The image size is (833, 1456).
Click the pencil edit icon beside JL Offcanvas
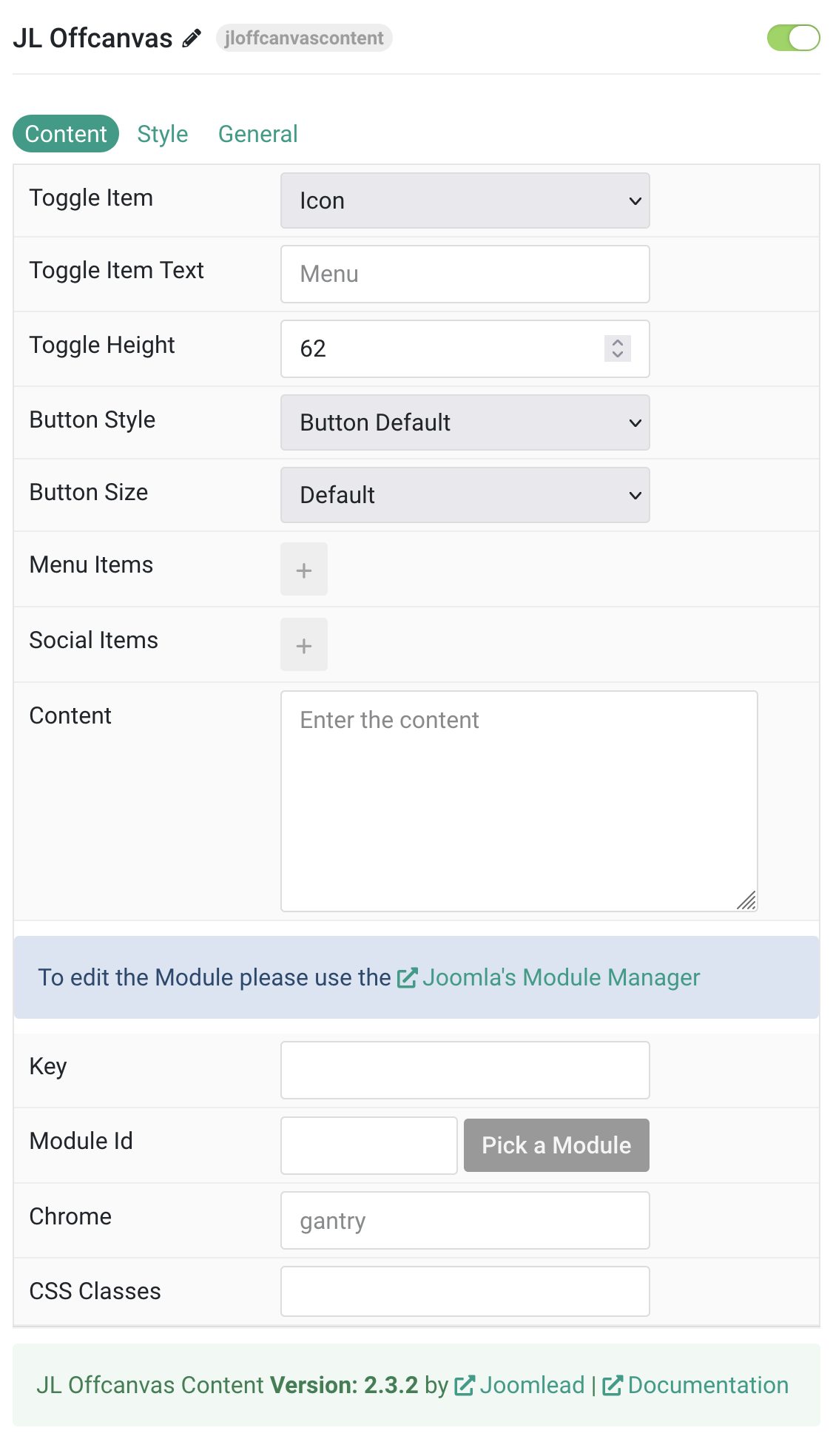[192, 38]
